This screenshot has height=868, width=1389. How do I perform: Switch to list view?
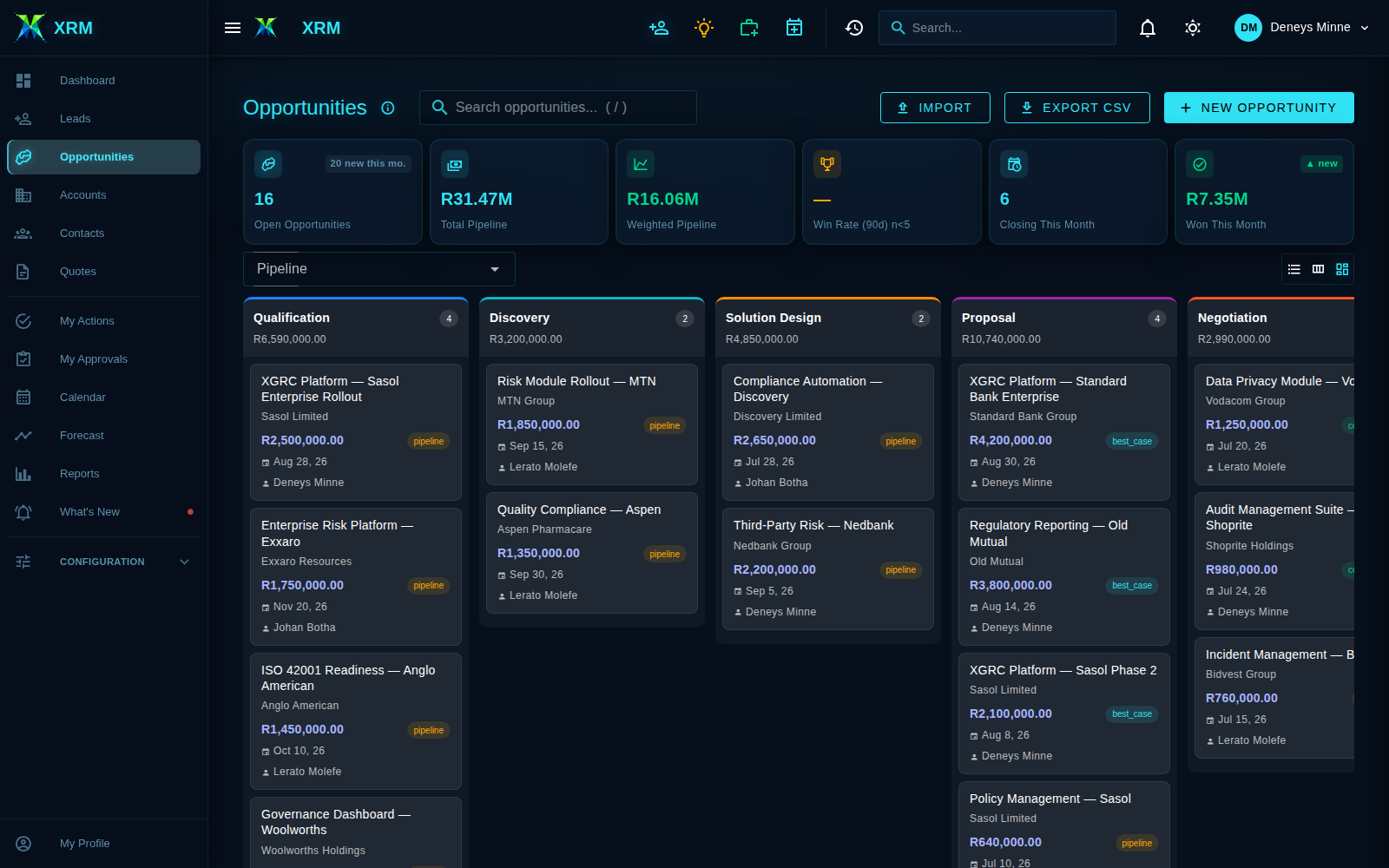click(x=1294, y=269)
